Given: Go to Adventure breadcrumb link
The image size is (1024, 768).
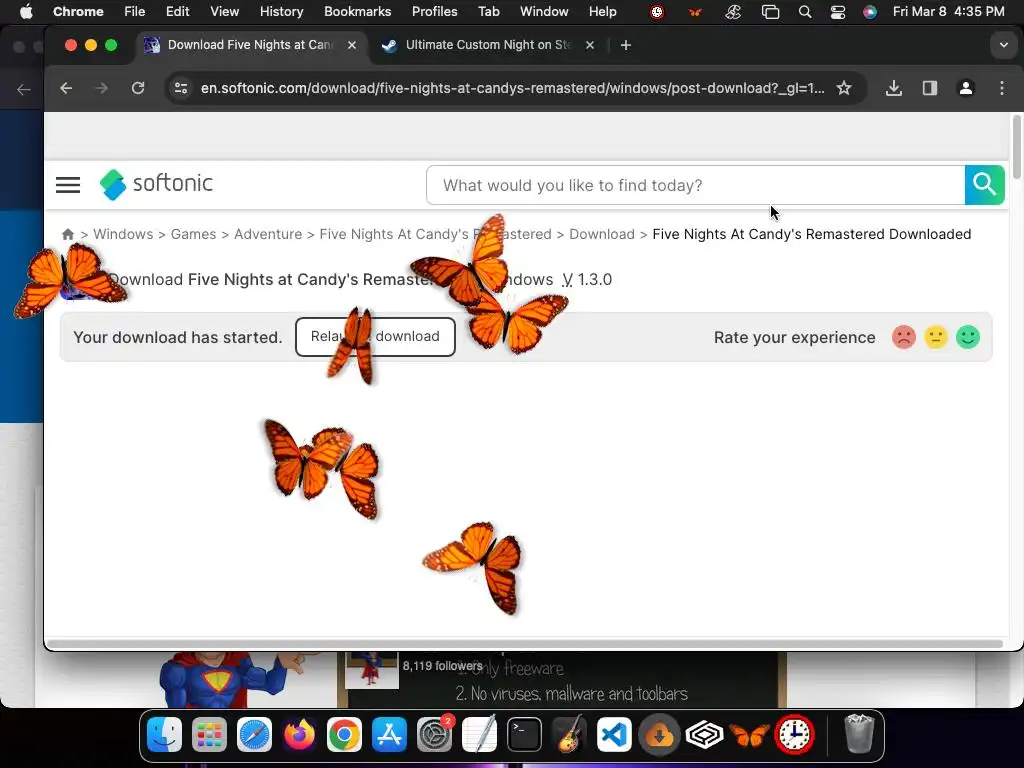Looking at the screenshot, I should tap(268, 234).
